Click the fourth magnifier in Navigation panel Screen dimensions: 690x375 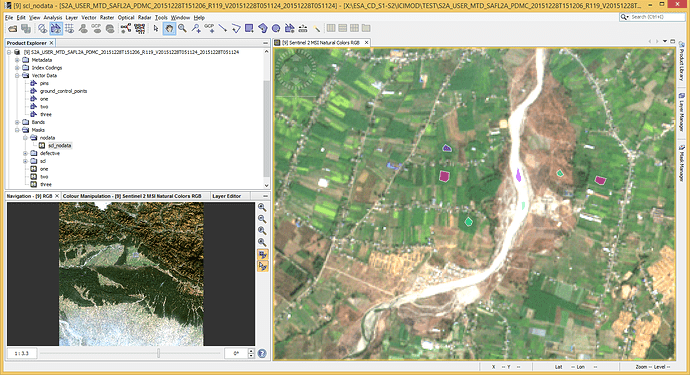click(262, 242)
